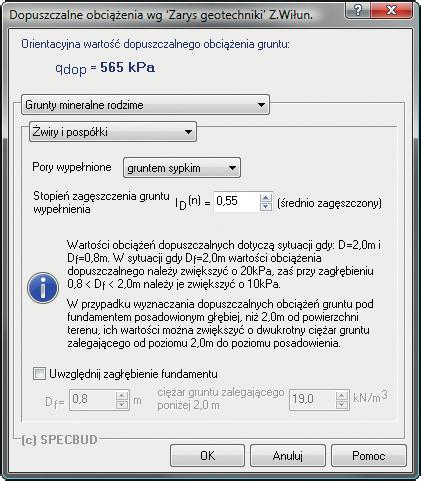The width and height of the screenshot is (421, 481).
Task: Click 'Orientacyjna wartość dopuszczalnego obciążenia gruntu' heading
Action: (155, 44)
